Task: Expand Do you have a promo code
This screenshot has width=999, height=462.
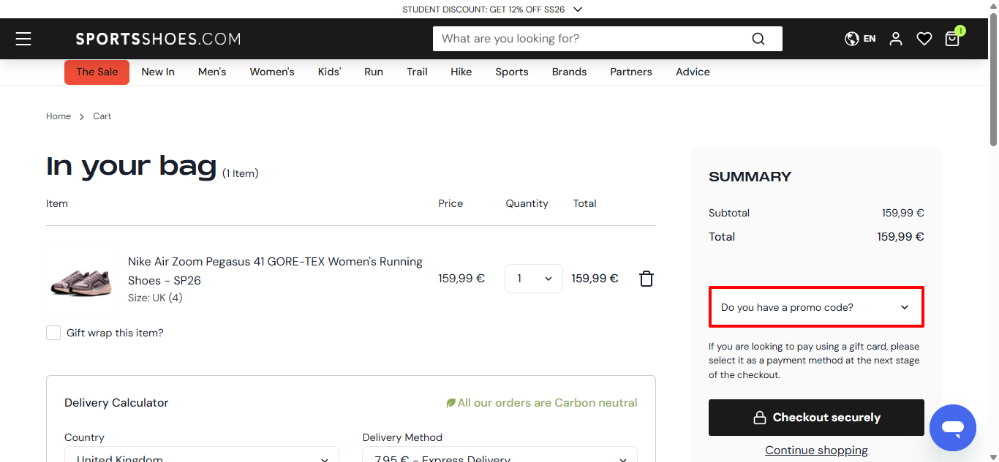Action: (816, 307)
